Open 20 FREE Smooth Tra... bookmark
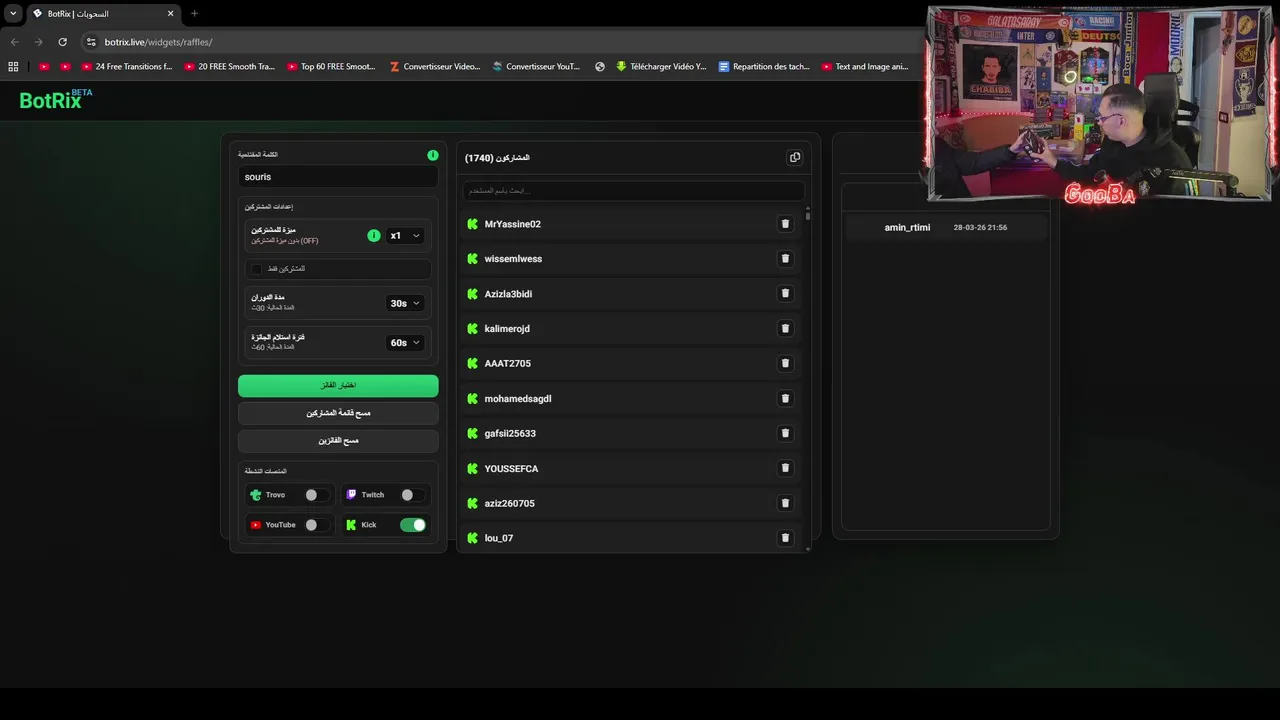1280x720 pixels. pos(229,67)
